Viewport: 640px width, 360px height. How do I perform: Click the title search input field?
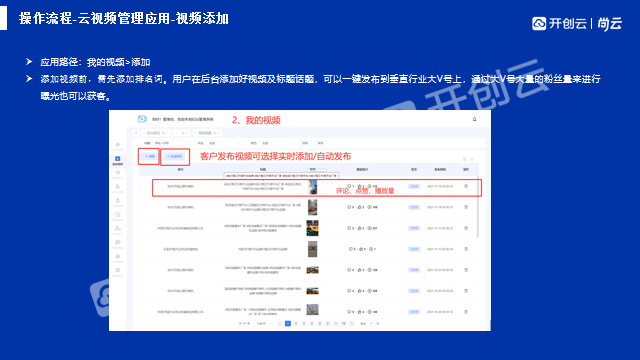171,143
